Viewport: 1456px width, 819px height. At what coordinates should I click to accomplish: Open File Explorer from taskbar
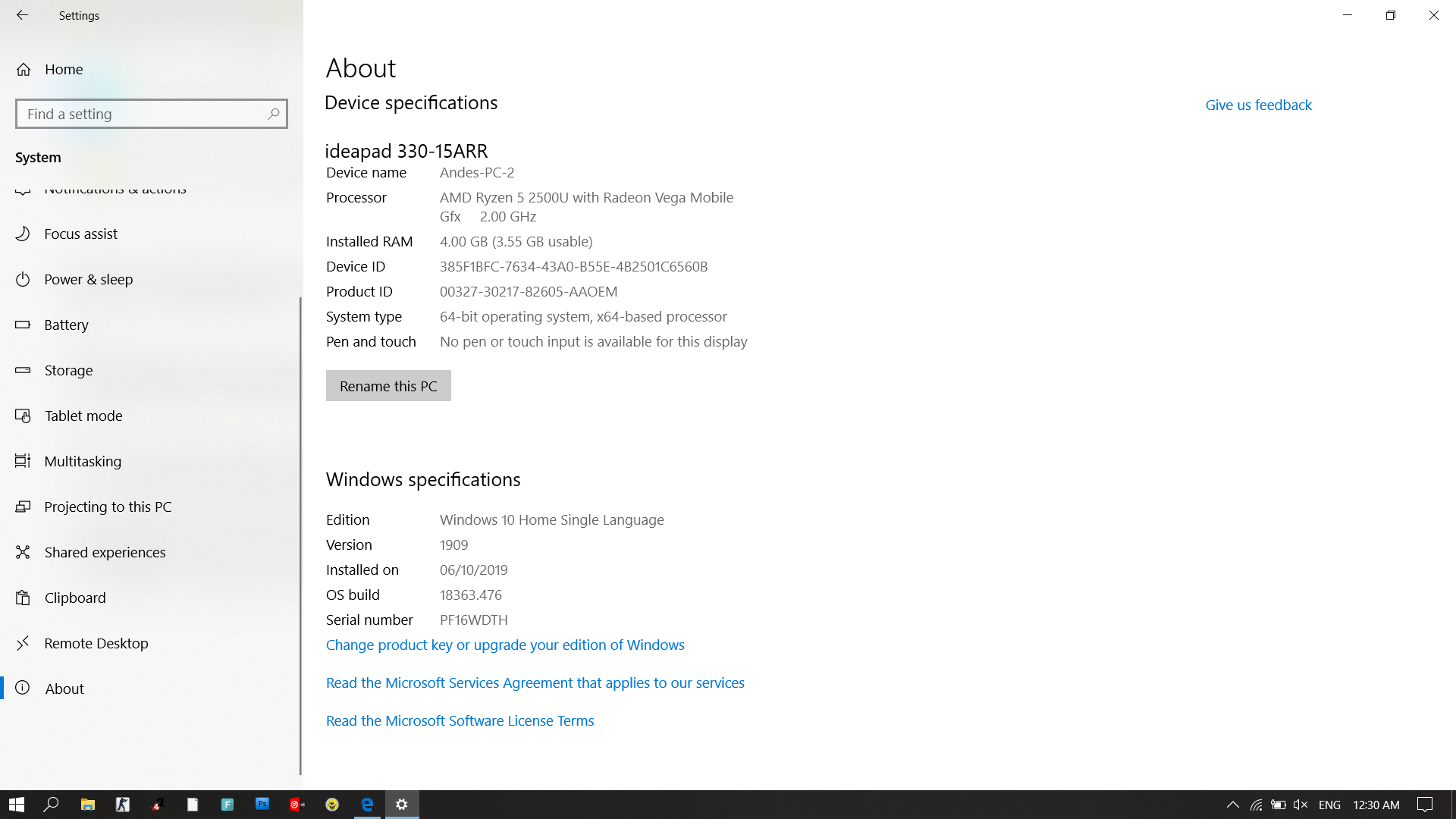88,805
